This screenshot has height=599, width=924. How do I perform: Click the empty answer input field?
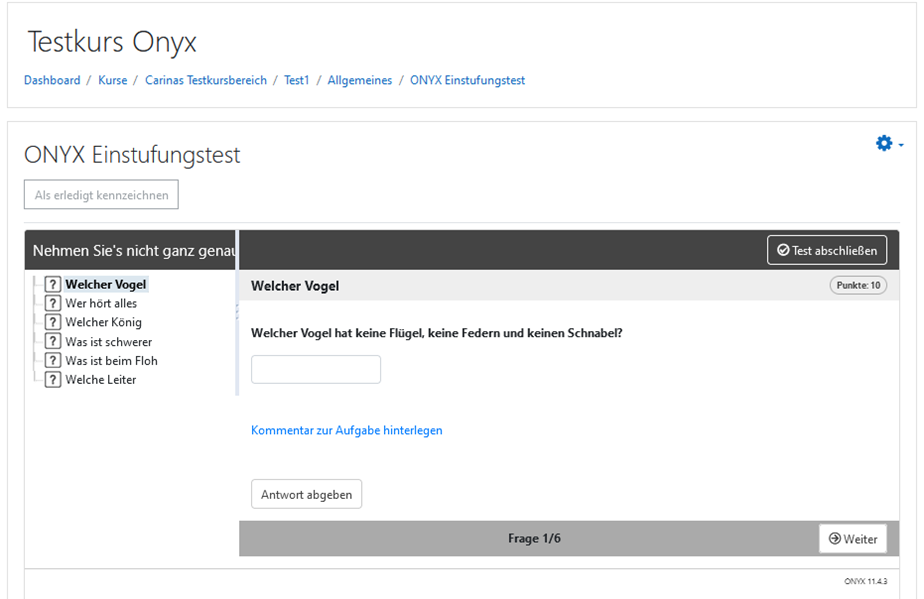(315, 369)
